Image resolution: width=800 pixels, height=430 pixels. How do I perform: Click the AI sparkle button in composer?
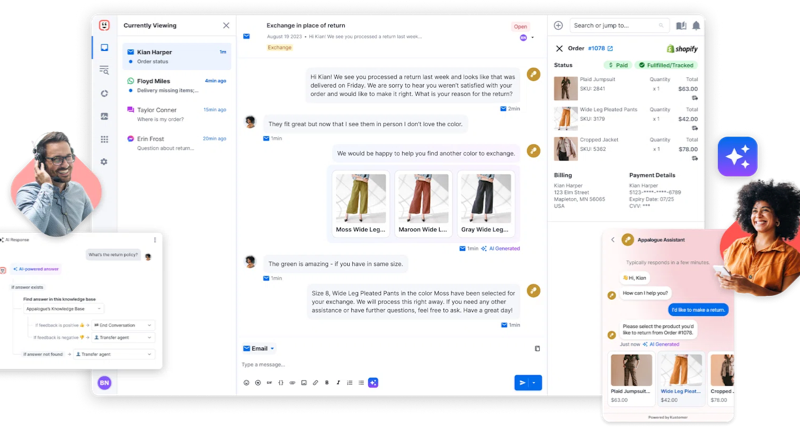pos(373,383)
